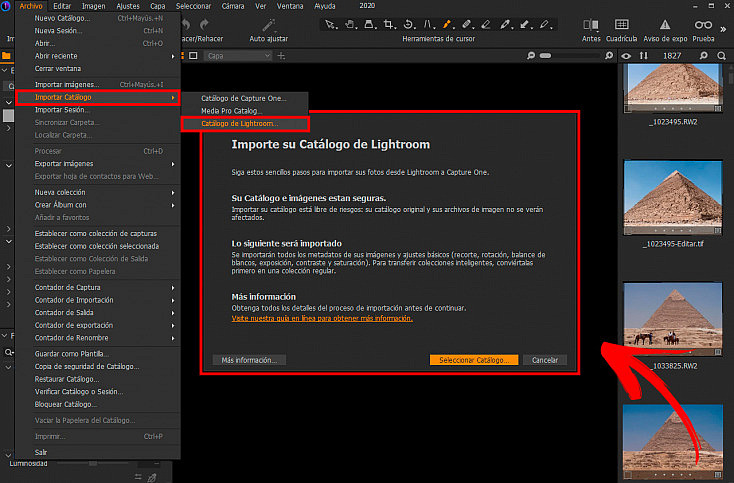Click the zoom in magnifier in viewer bar
The width and height of the screenshot is (734, 483).
tap(609, 56)
